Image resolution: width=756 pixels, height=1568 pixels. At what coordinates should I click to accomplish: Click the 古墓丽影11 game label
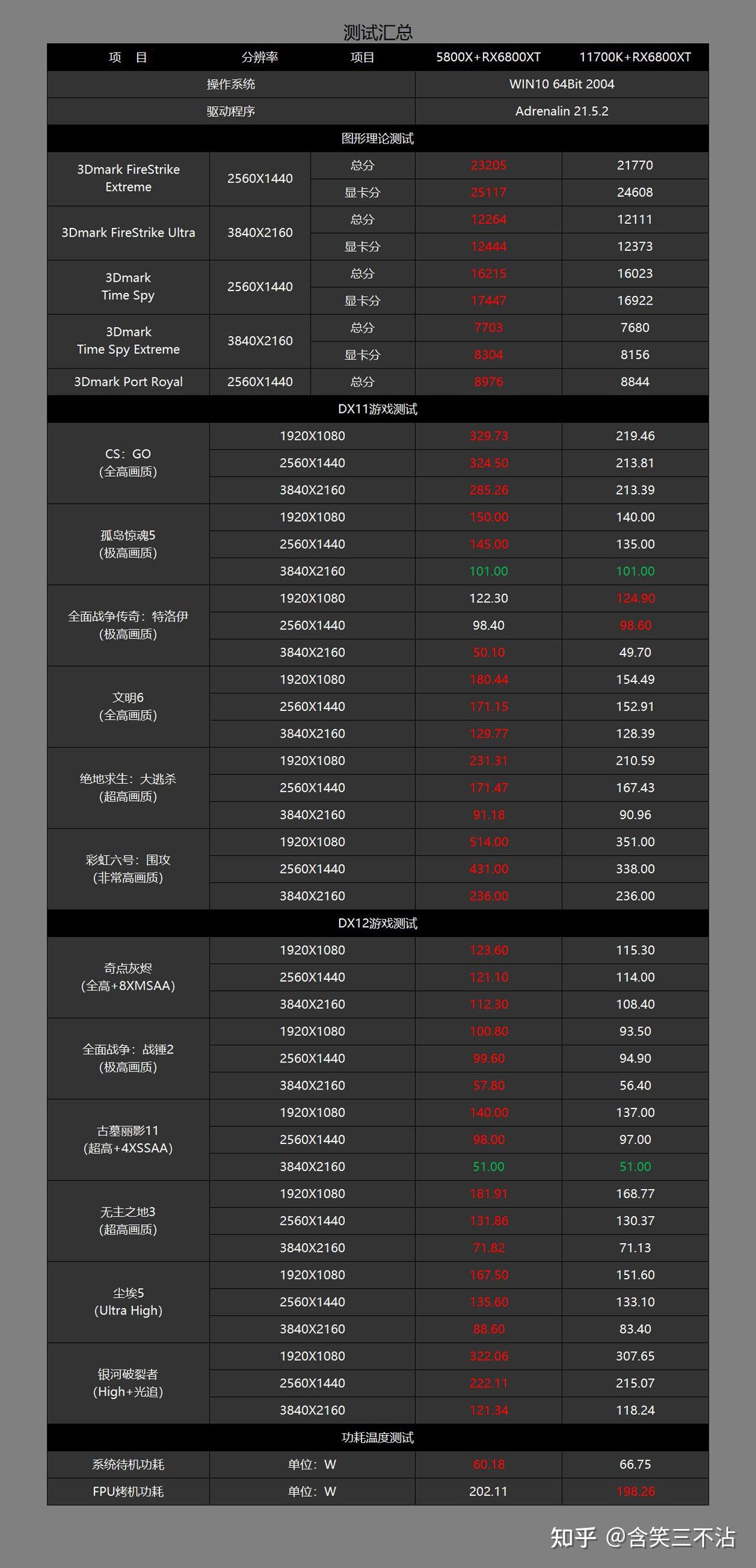[x=128, y=1139]
